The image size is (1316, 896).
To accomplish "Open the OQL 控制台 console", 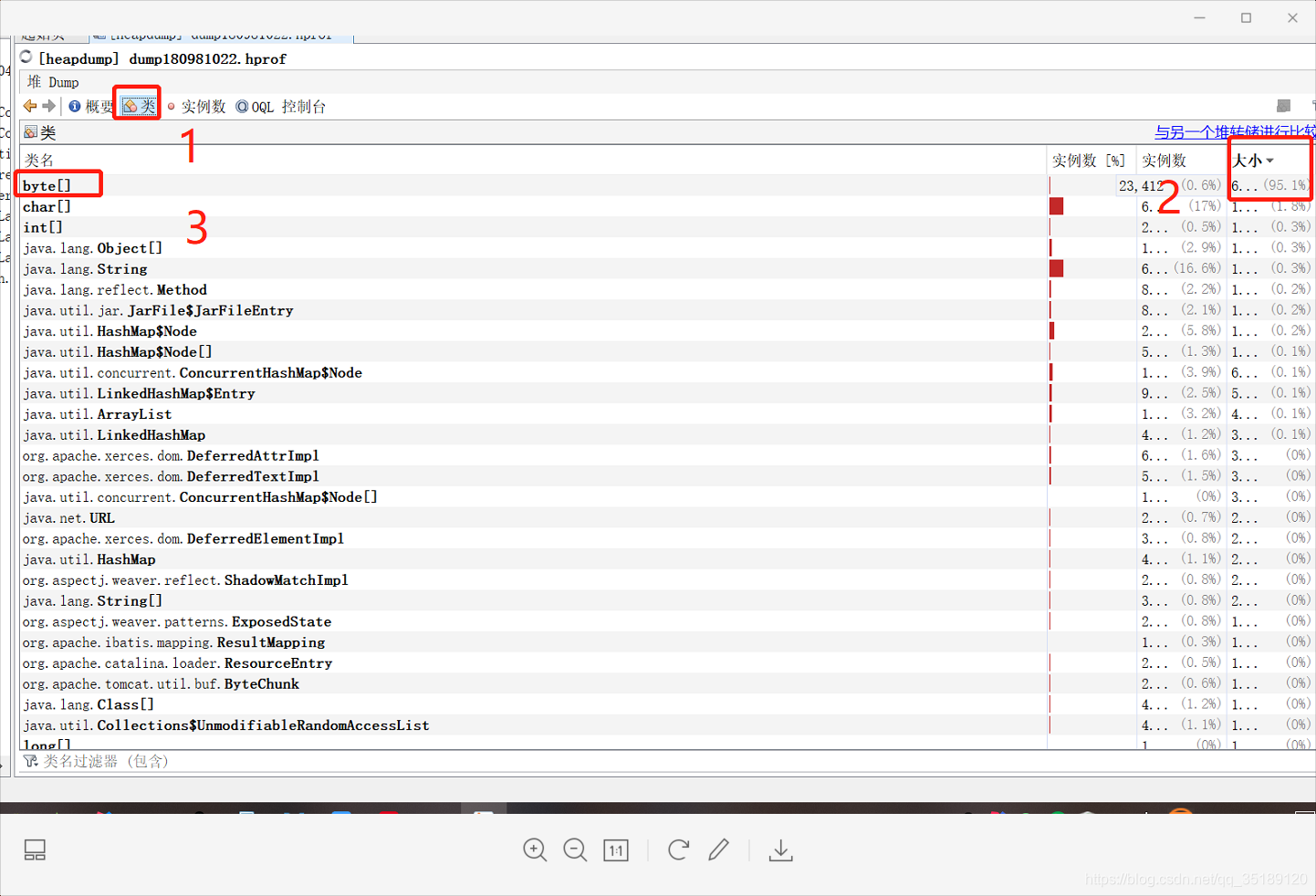I will tap(280, 107).
